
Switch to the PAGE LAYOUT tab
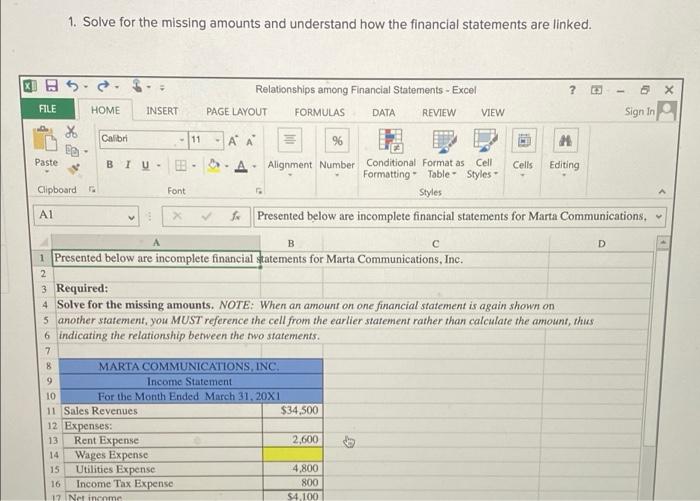coord(236,112)
